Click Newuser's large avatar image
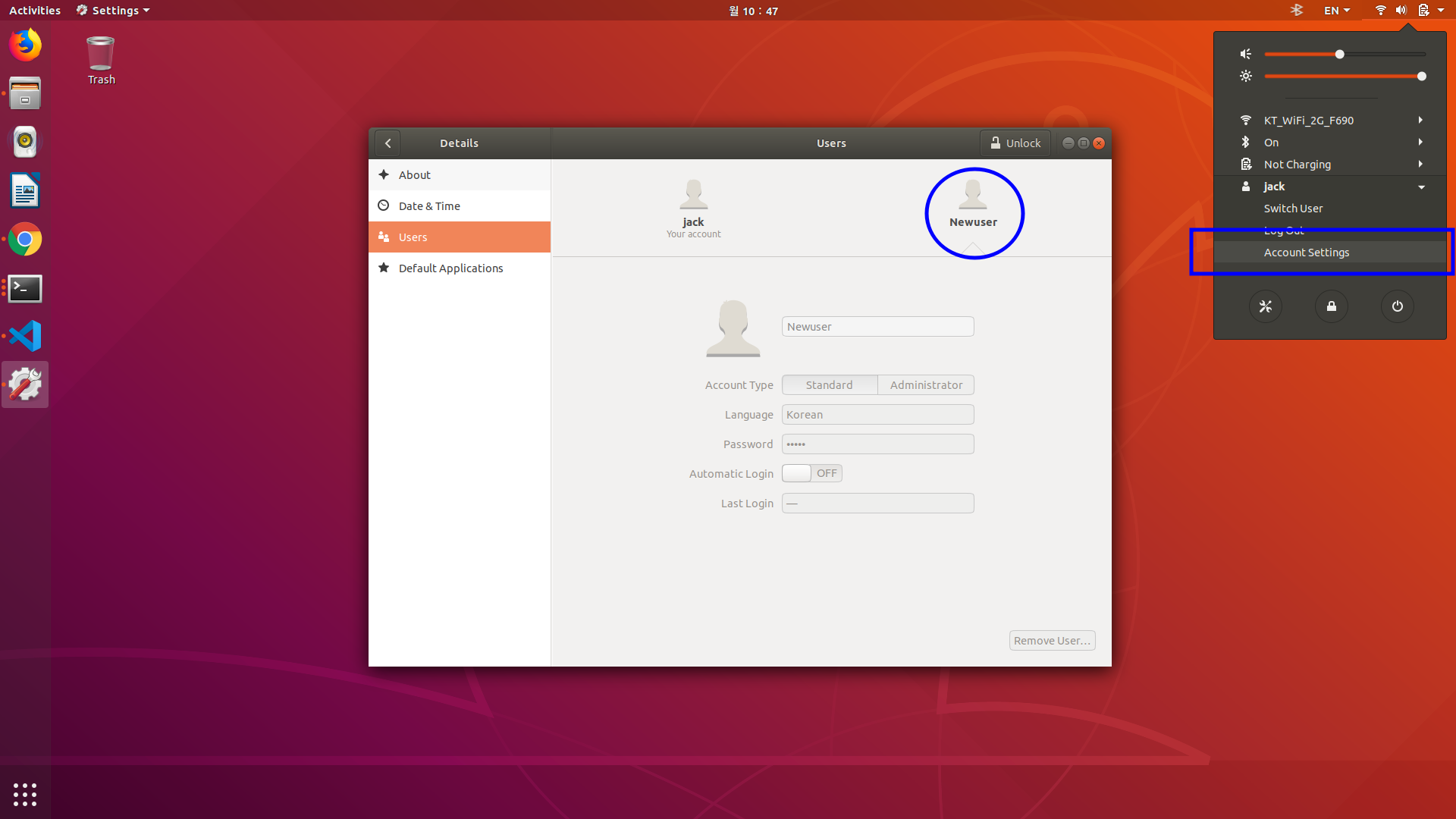Screen dimensions: 1456x819 click(733, 328)
